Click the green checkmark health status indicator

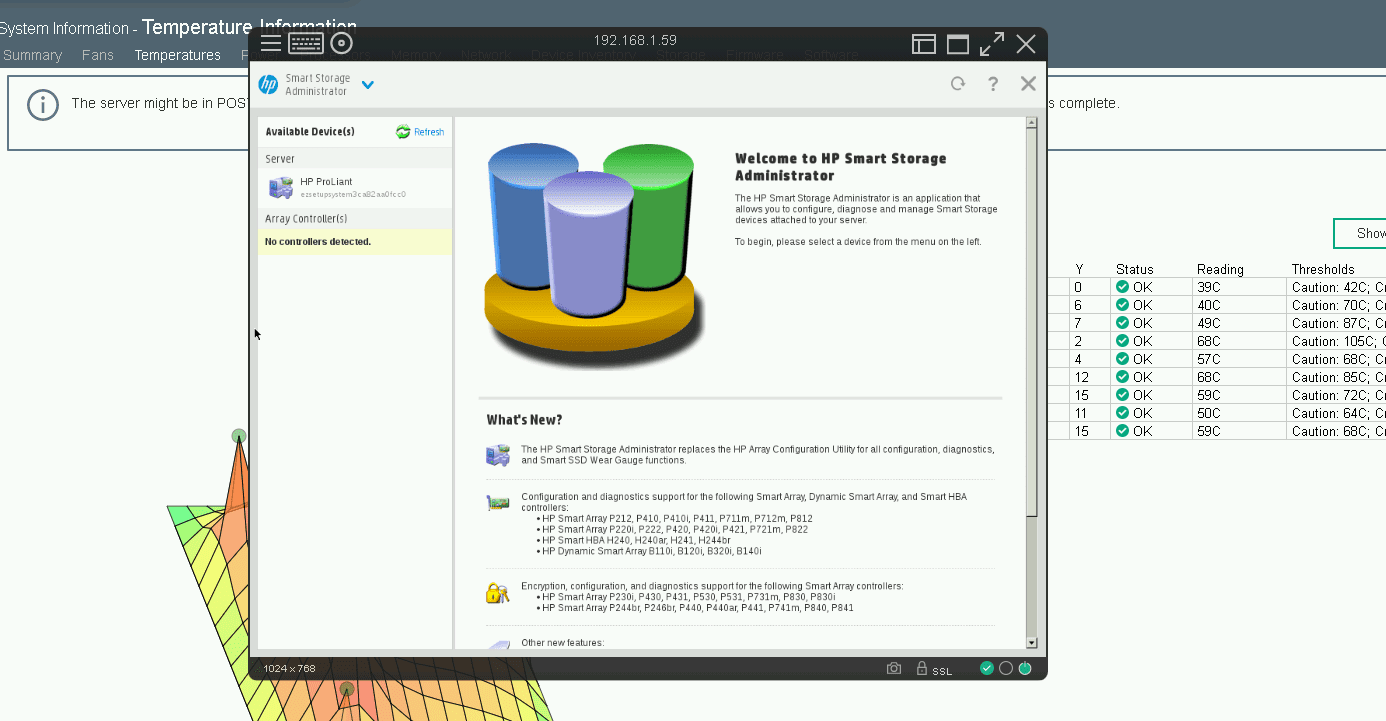987,669
